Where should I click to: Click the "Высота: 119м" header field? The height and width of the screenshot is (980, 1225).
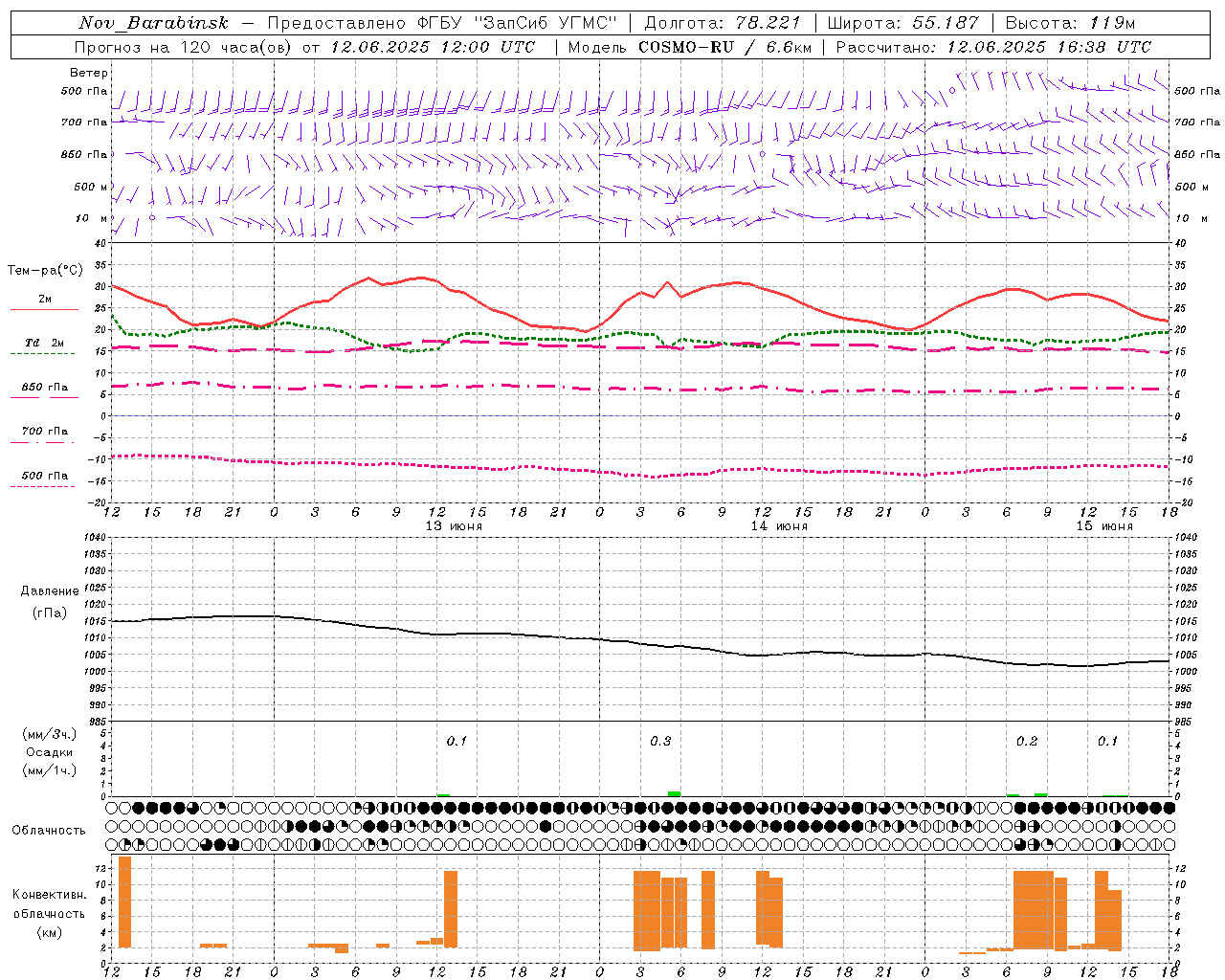point(1070,23)
